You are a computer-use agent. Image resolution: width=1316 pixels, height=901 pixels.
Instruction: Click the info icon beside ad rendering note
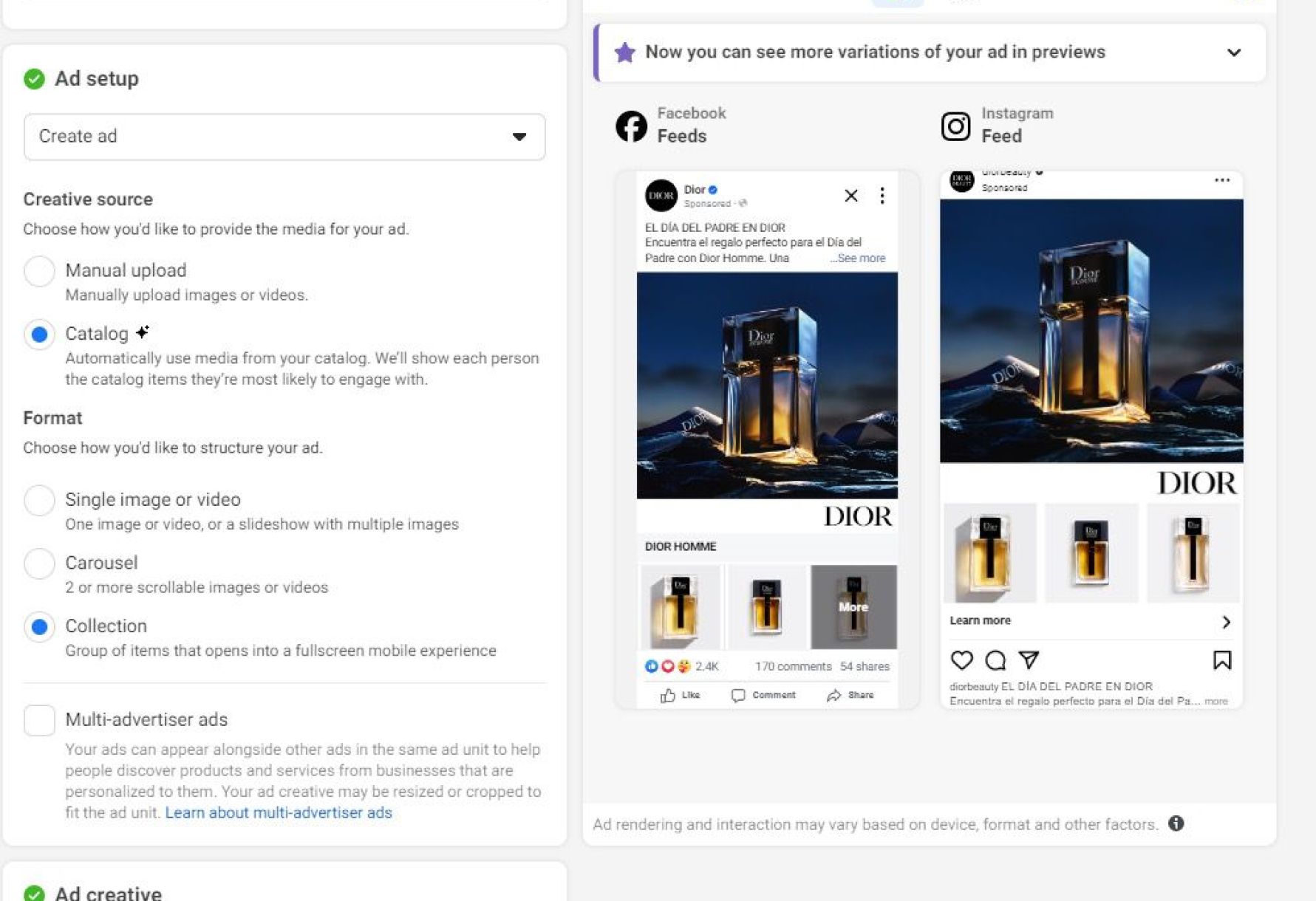coord(1176,823)
